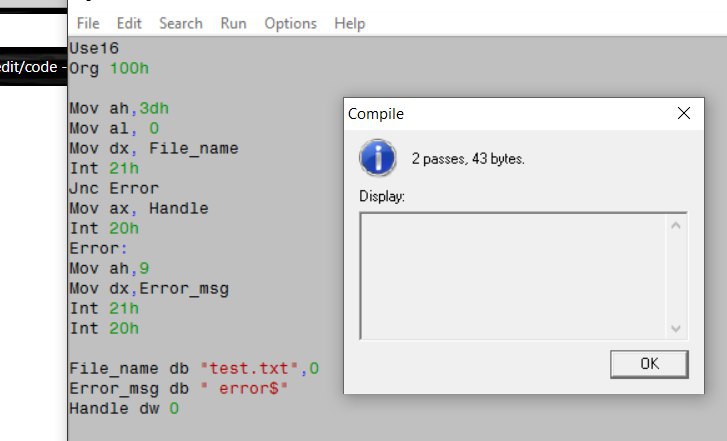Click the 'Error:' label line
727x441 pixels.
click(x=98, y=248)
